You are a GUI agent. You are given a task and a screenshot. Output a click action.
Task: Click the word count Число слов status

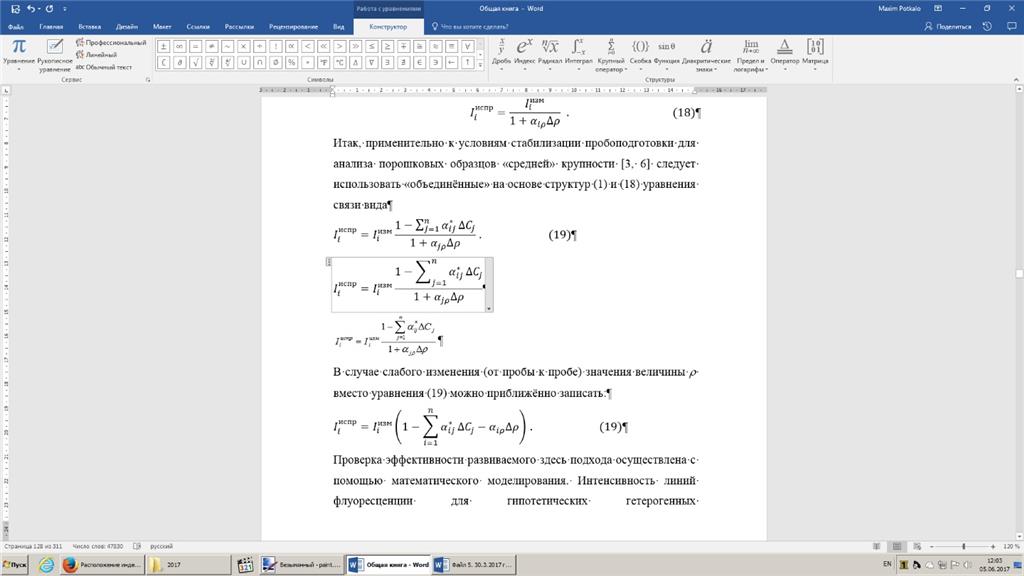(x=97, y=546)
